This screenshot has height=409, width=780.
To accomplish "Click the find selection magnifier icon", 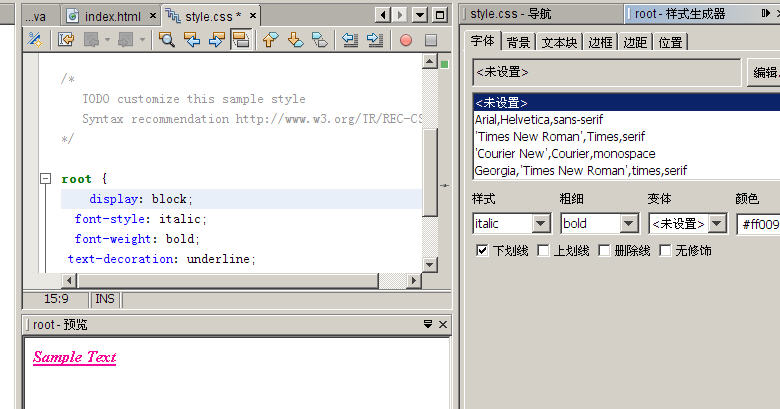I will pyautogui.click(x=167, y=40).
